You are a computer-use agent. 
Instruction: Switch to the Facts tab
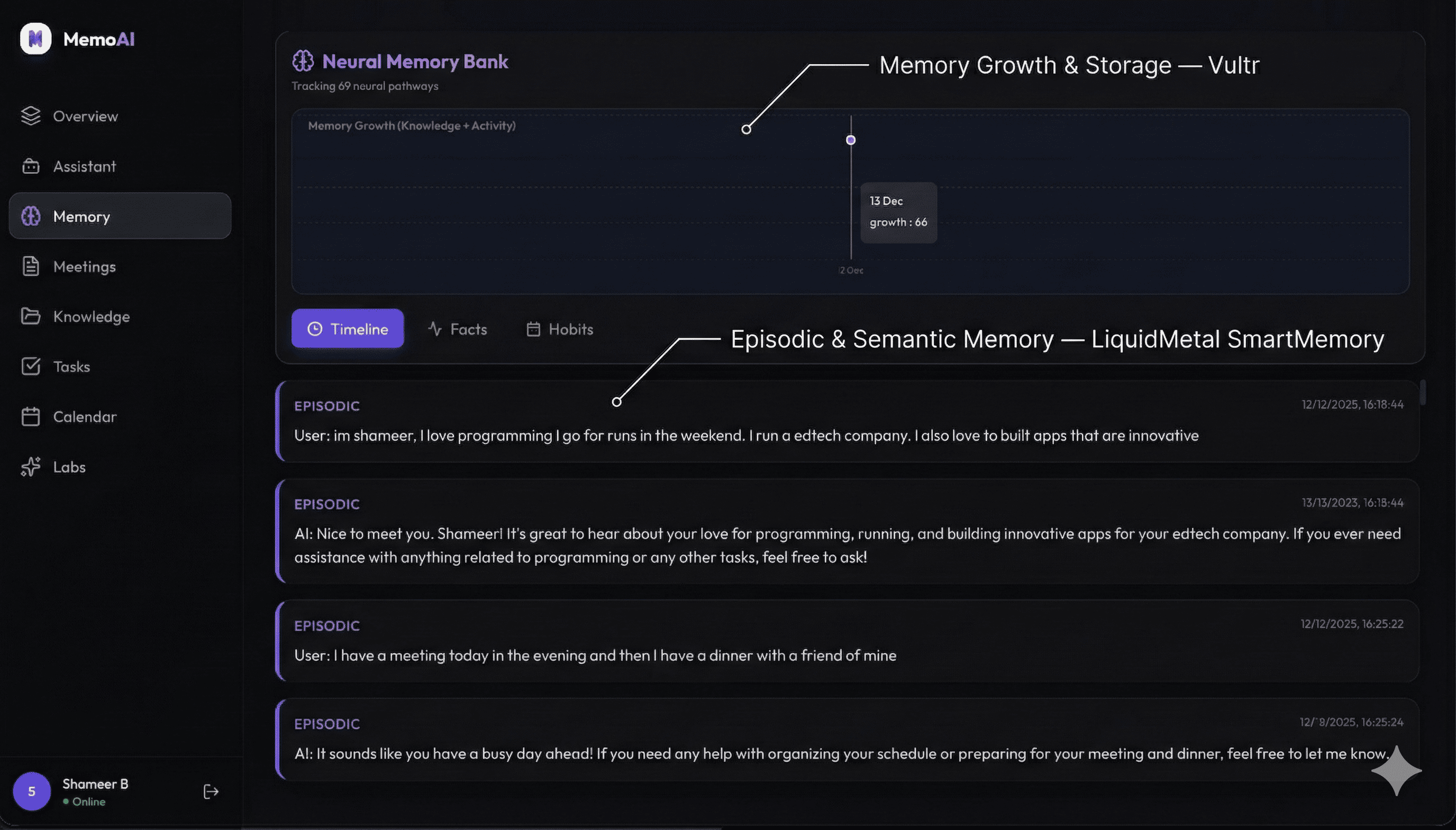coord(458,329)
